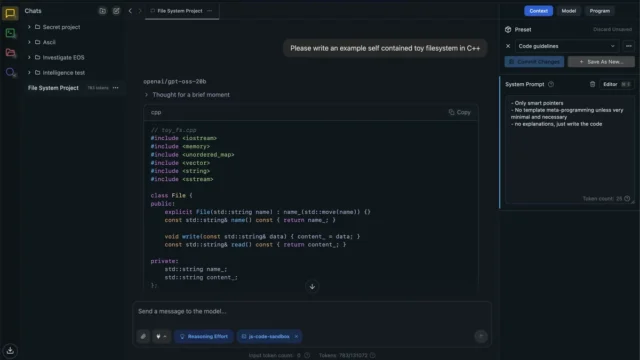Open the My Models folder in the sidebar
Viewport: 640px width, 360px height.
tap(10, 52)
